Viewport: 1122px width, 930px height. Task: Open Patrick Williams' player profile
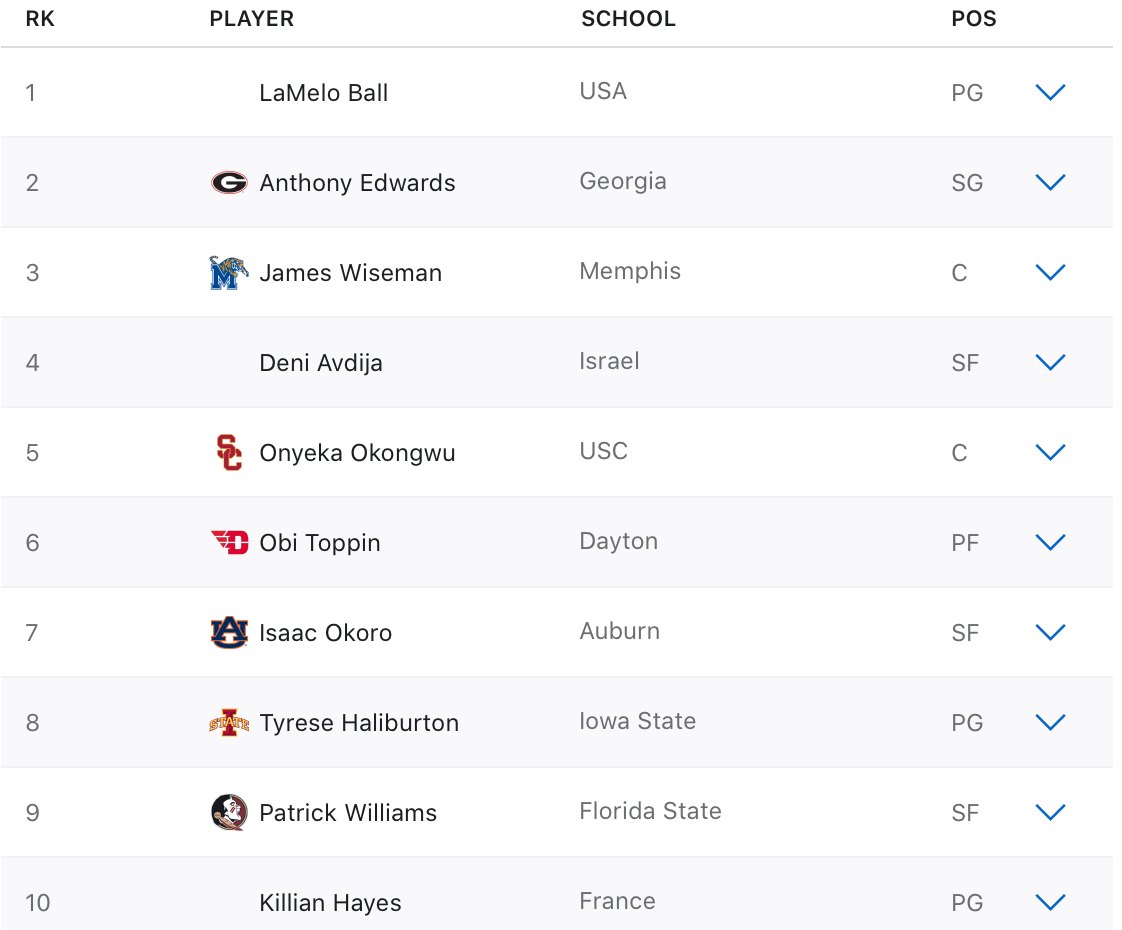[x=348, y=813]
